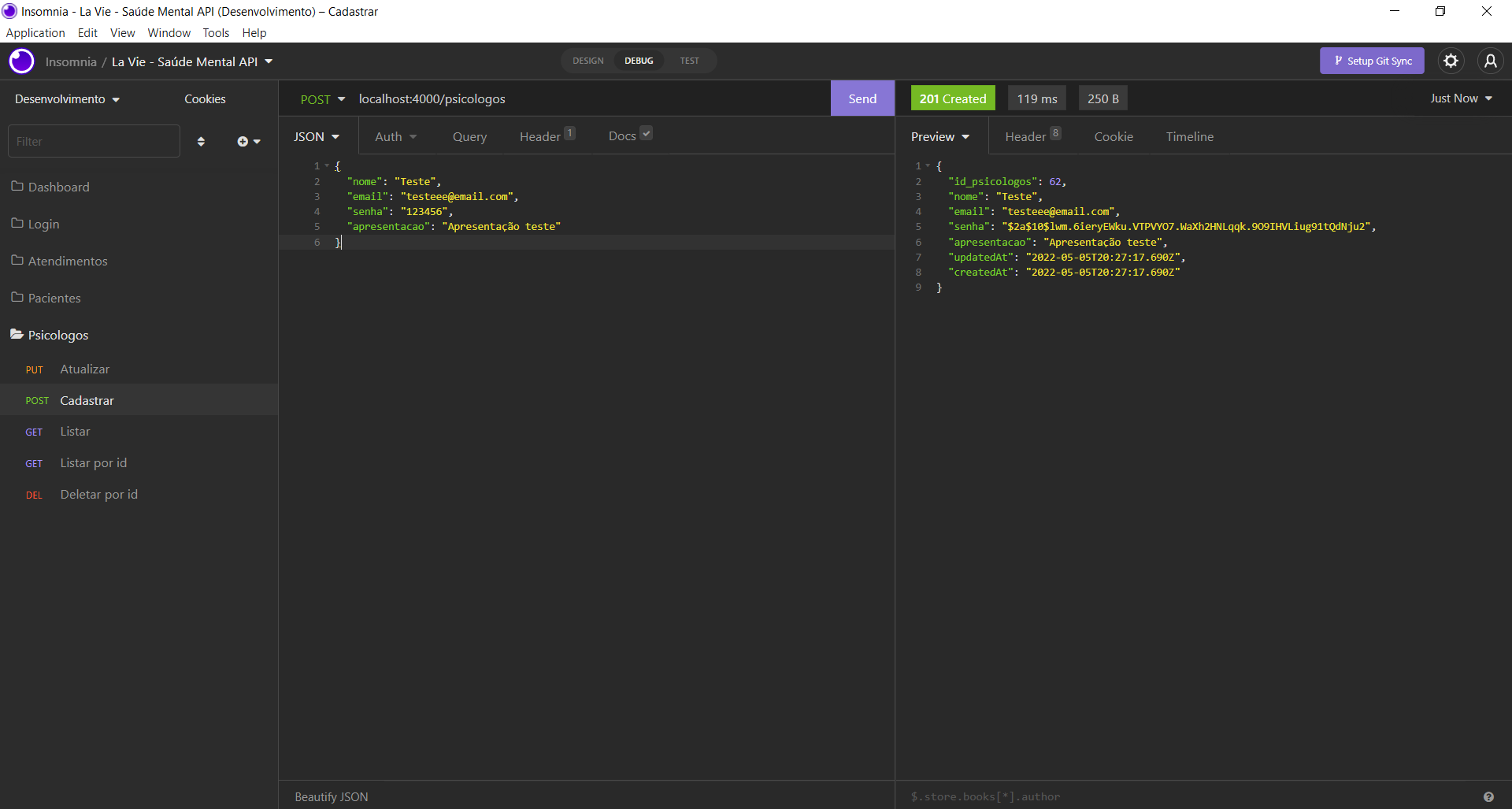Open the user account icon
1512x809 pixels.
pyautogui.click(x=1490, y=61)
